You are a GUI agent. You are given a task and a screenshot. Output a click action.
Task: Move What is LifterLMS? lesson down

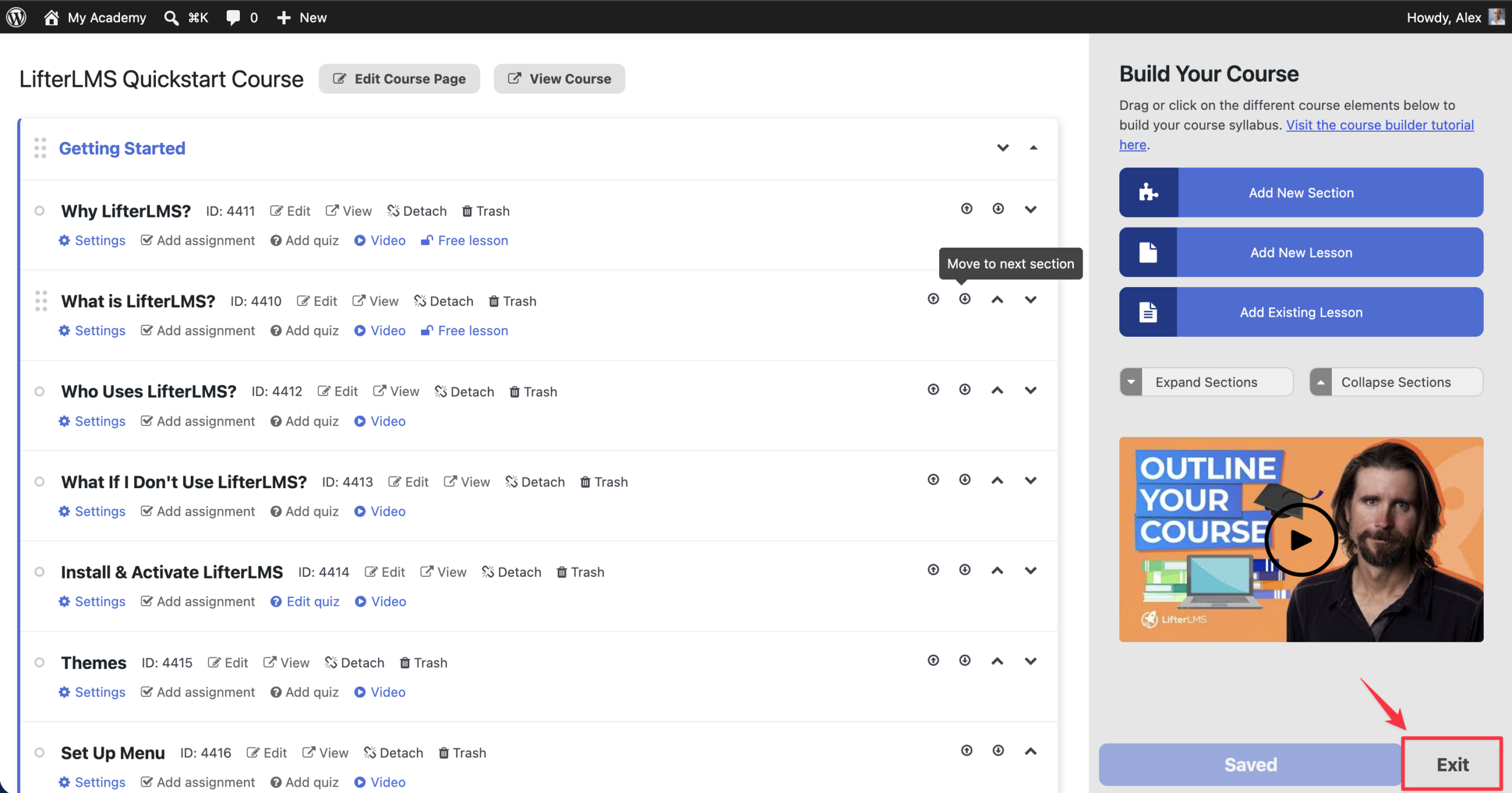pyautogui.click(x=1031, y=300)
